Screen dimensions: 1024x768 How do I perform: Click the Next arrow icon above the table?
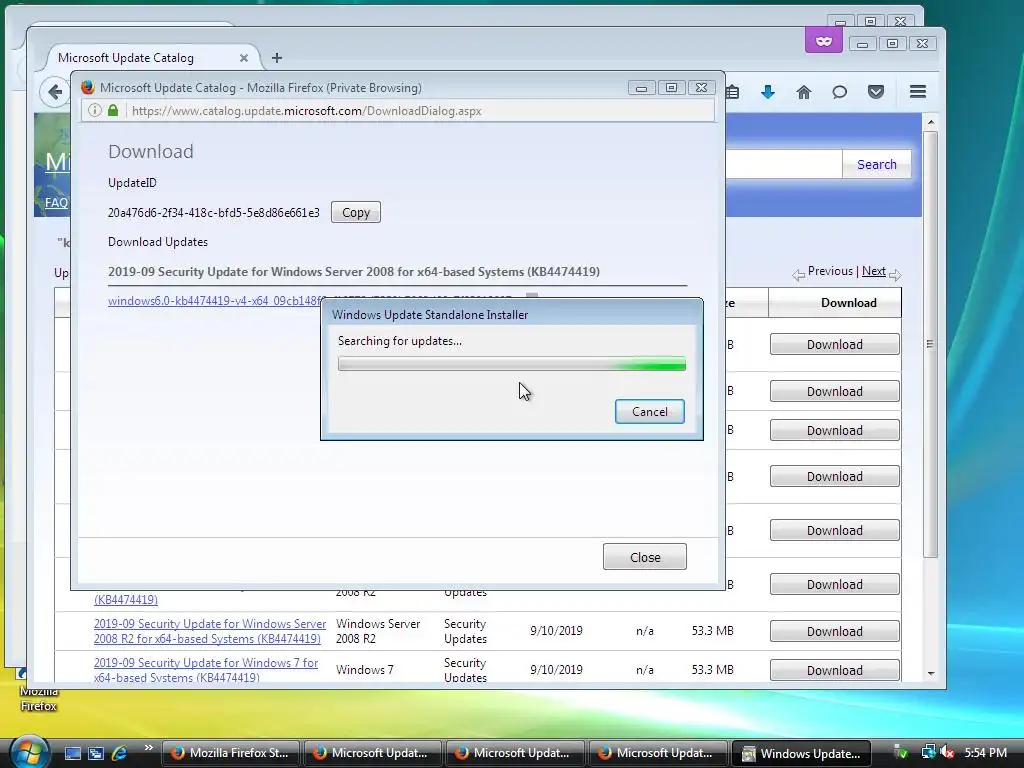tap(895, 275)
